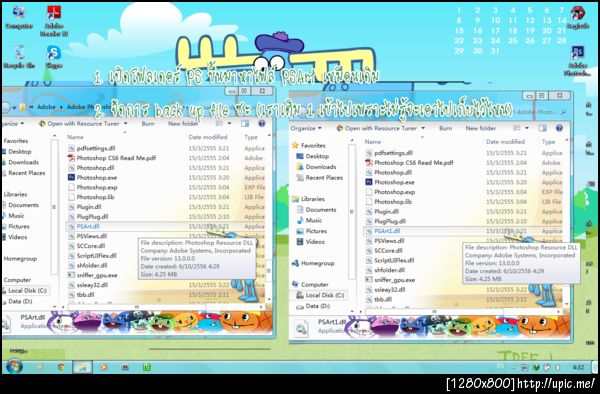Open the orange media player taskbar icon

[104, 367]
